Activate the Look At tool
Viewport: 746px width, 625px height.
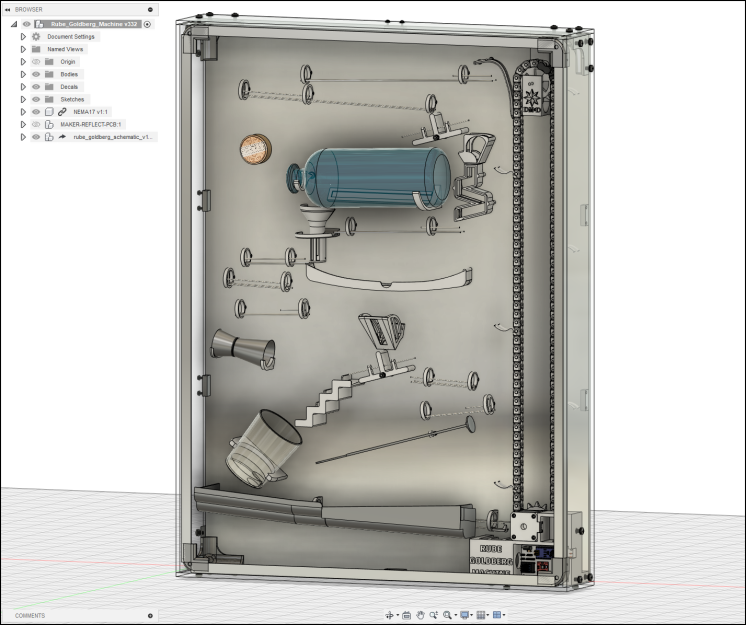(x=406, y=615)
